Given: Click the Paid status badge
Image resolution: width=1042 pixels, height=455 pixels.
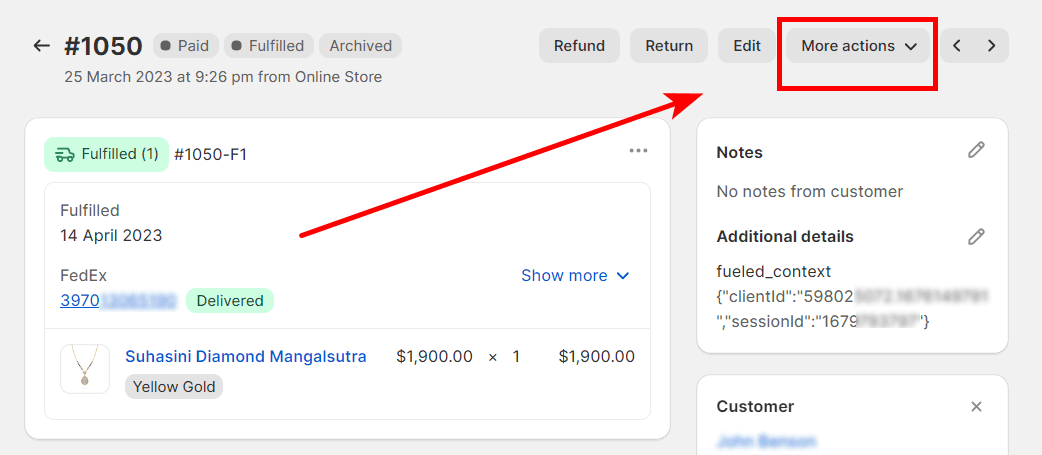Looking at the screenshot, I should point(185,46).
